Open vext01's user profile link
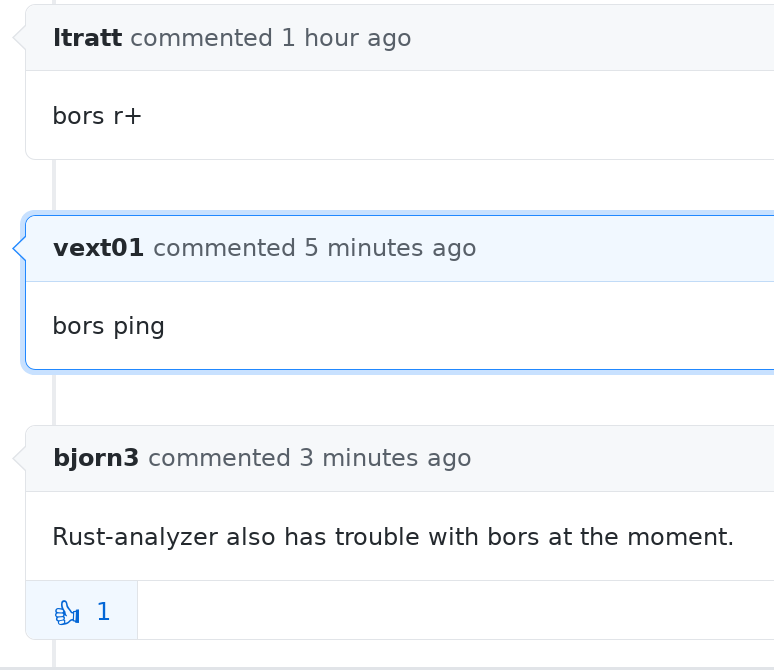 [98, 248]
